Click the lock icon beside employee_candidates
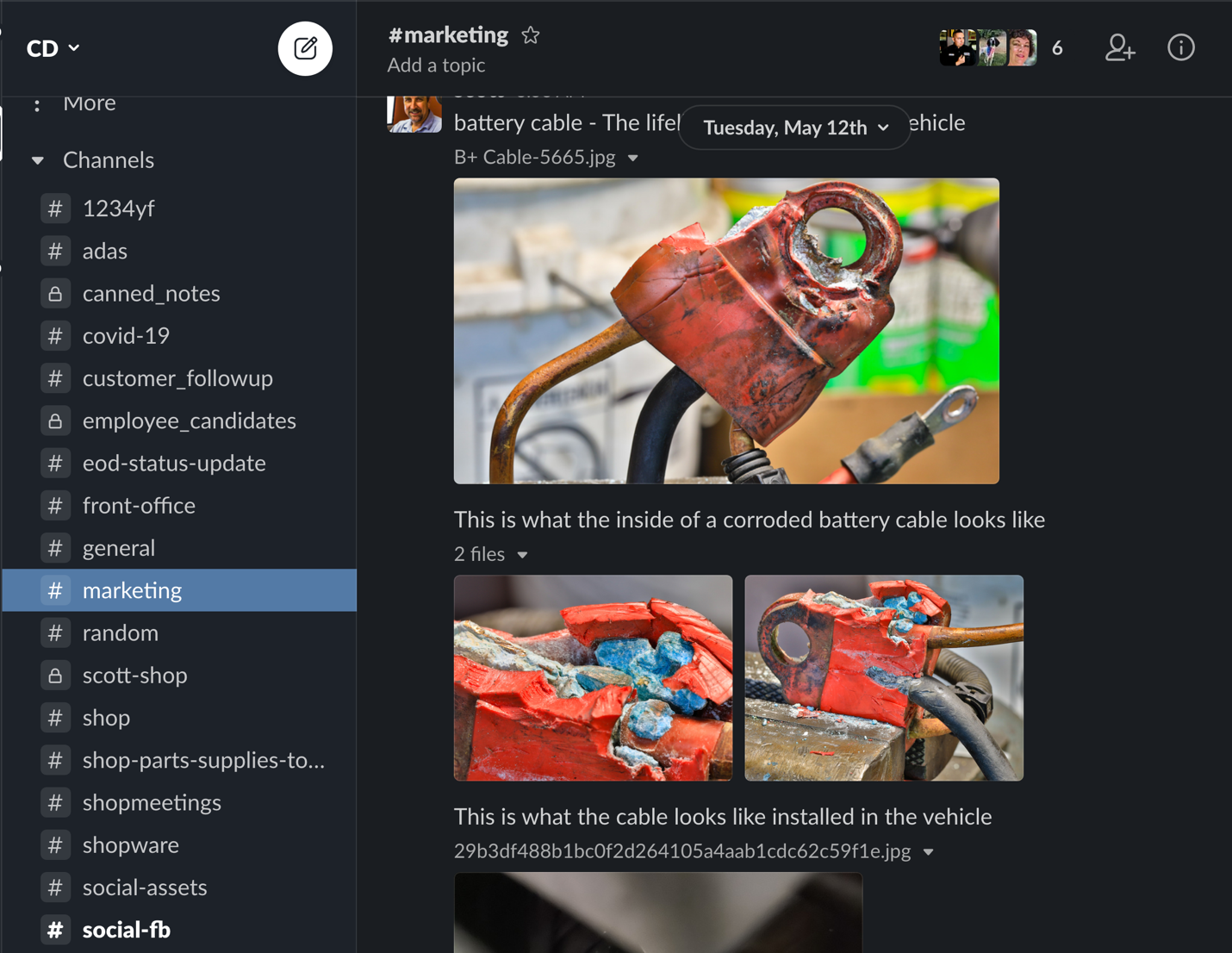This screenshot has width=1232, height=953. 55,420
